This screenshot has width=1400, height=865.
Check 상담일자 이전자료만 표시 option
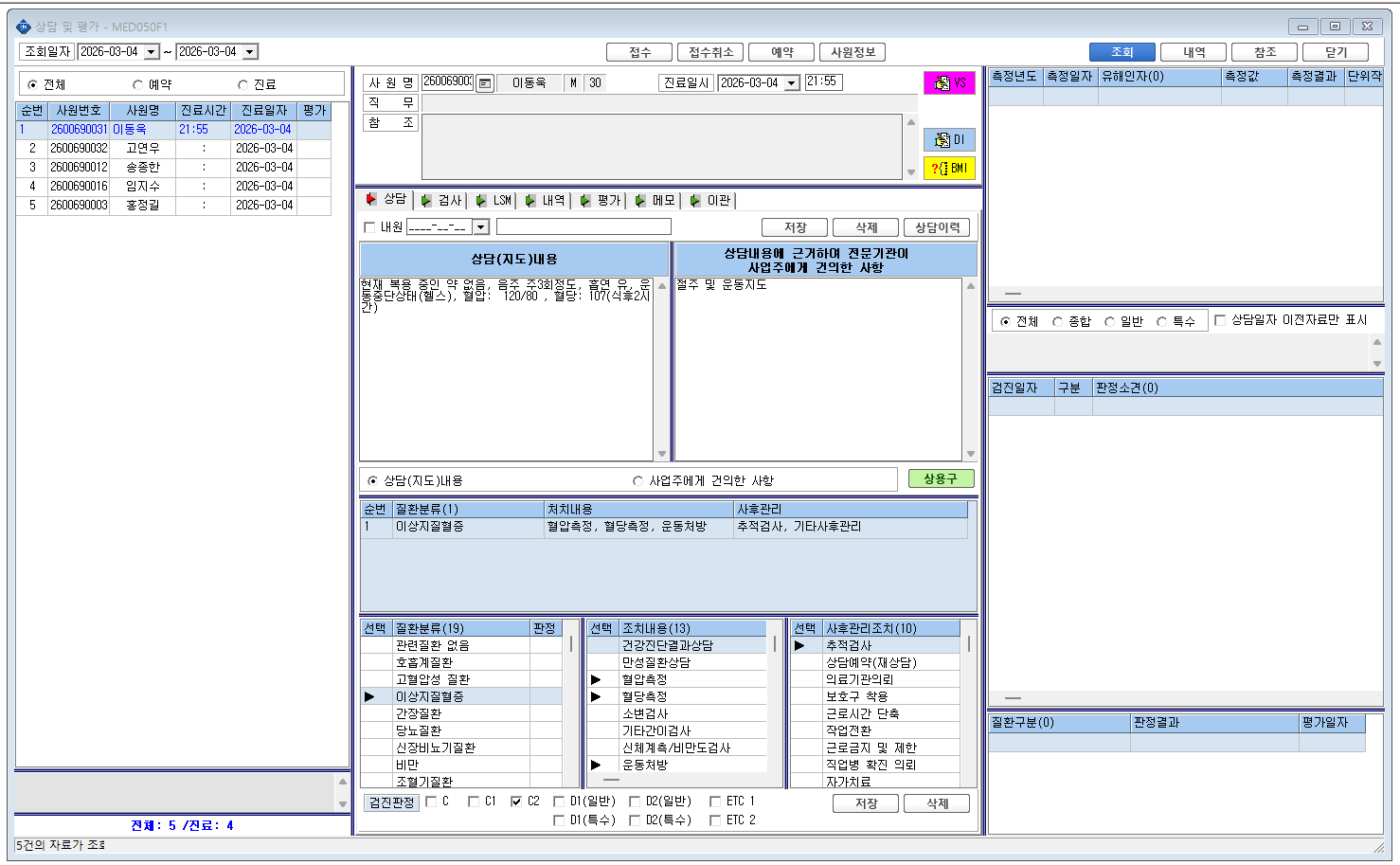pos(1220,320)
